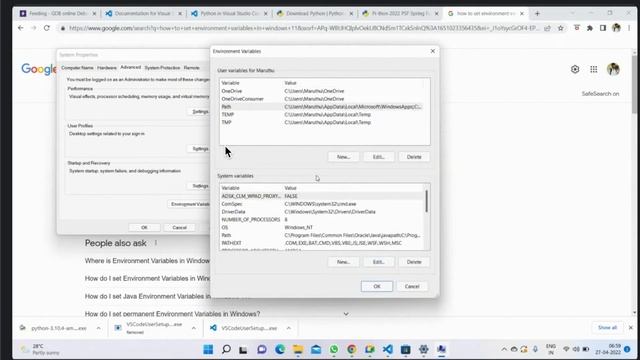Switch to GDB online Debugger tab

(57, 13)
